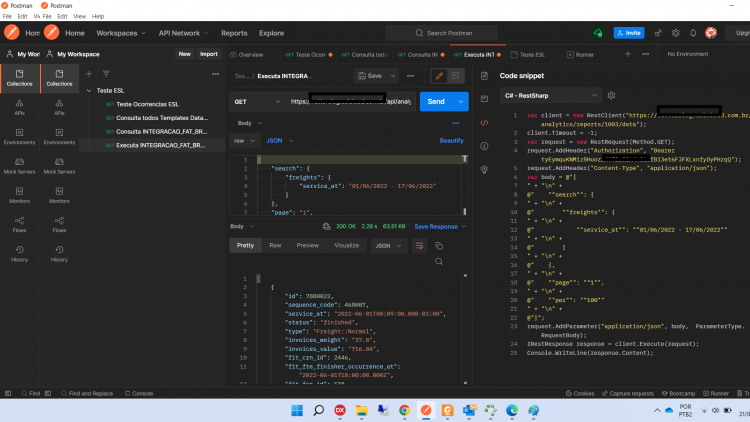Click the blue Send button
750x422 pixels.
436,101
